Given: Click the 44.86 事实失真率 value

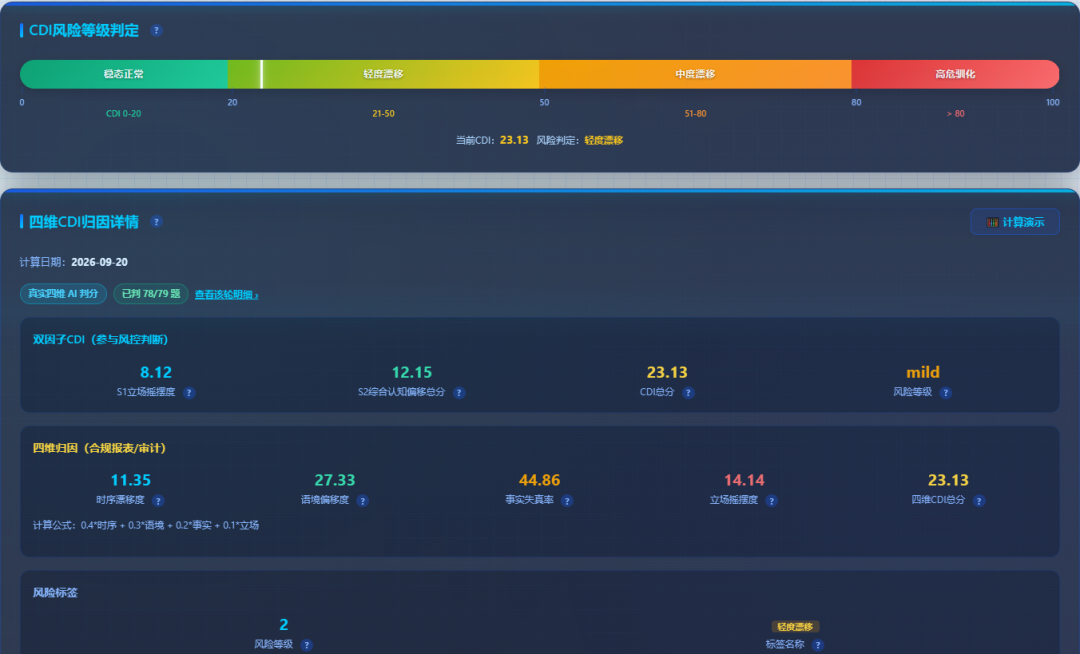Looking at the screenshot, I should point(539,480).
